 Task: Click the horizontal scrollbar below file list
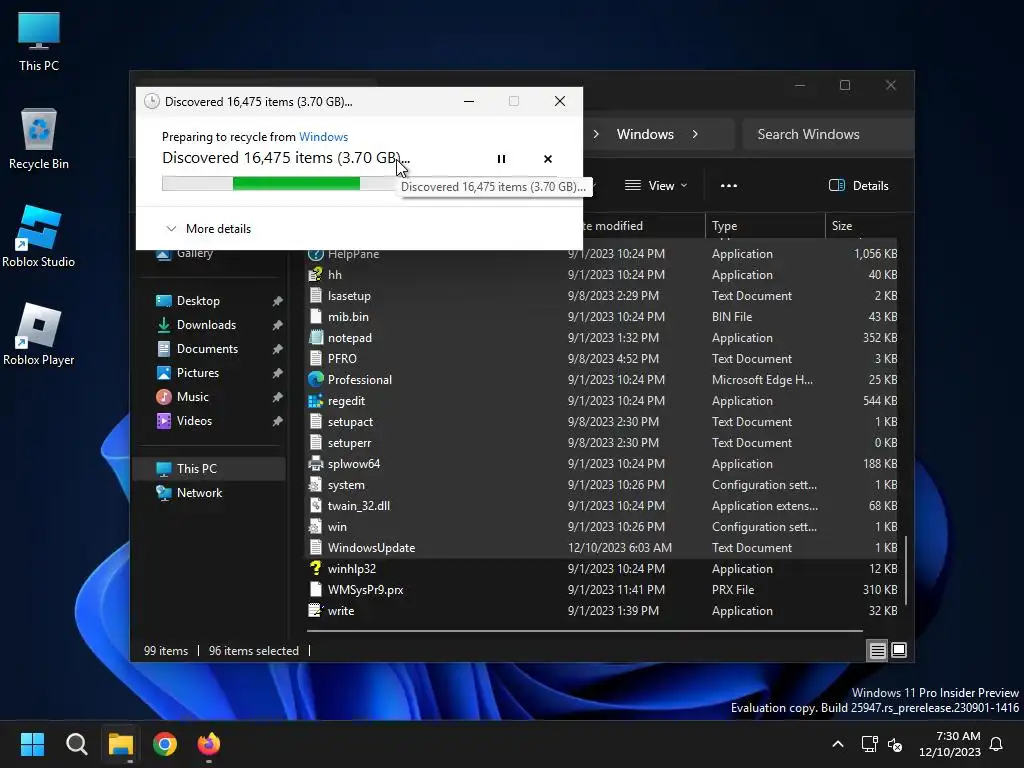coord(584,631)
